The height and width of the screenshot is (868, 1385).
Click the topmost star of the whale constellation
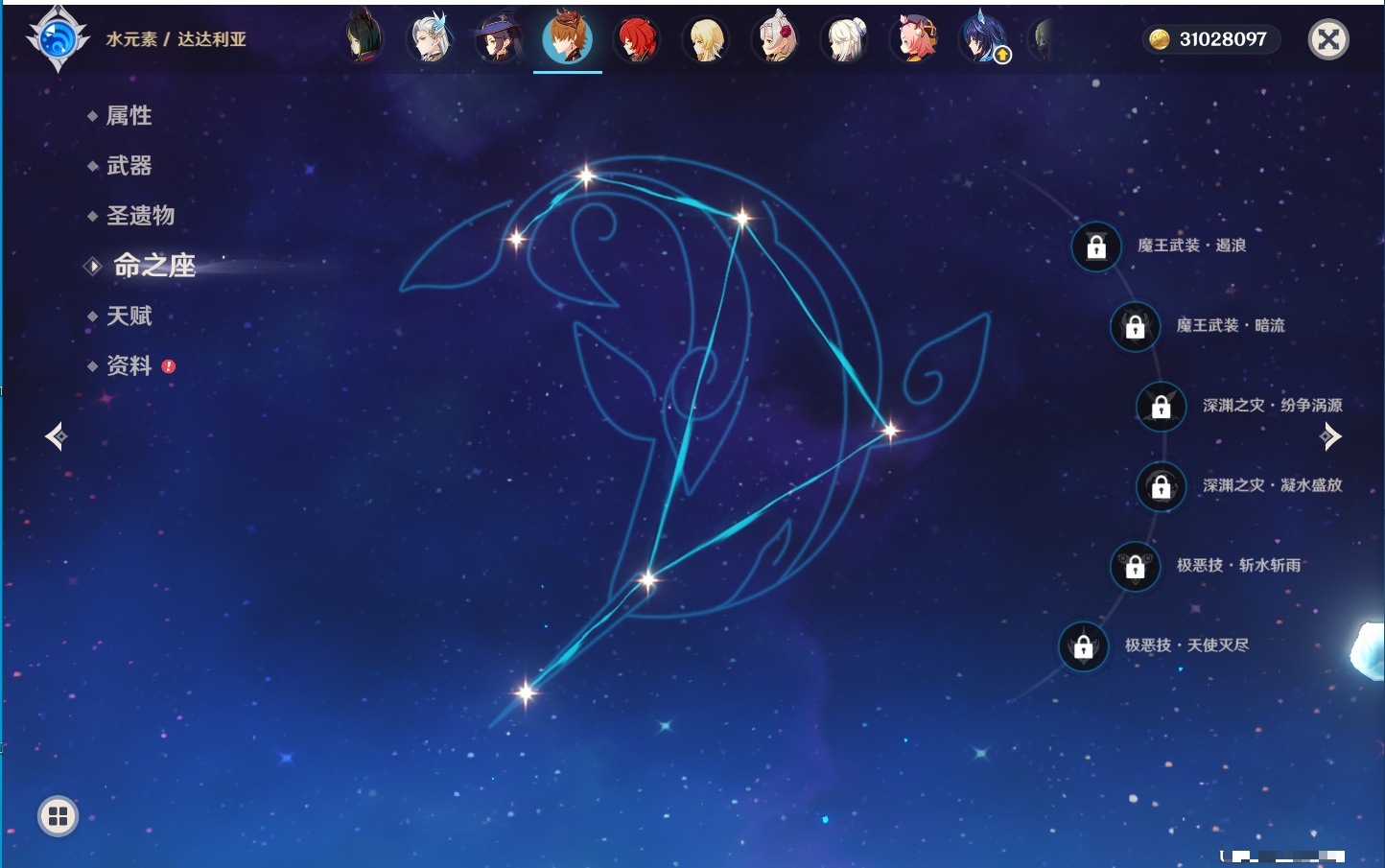[x=585, y=176]
